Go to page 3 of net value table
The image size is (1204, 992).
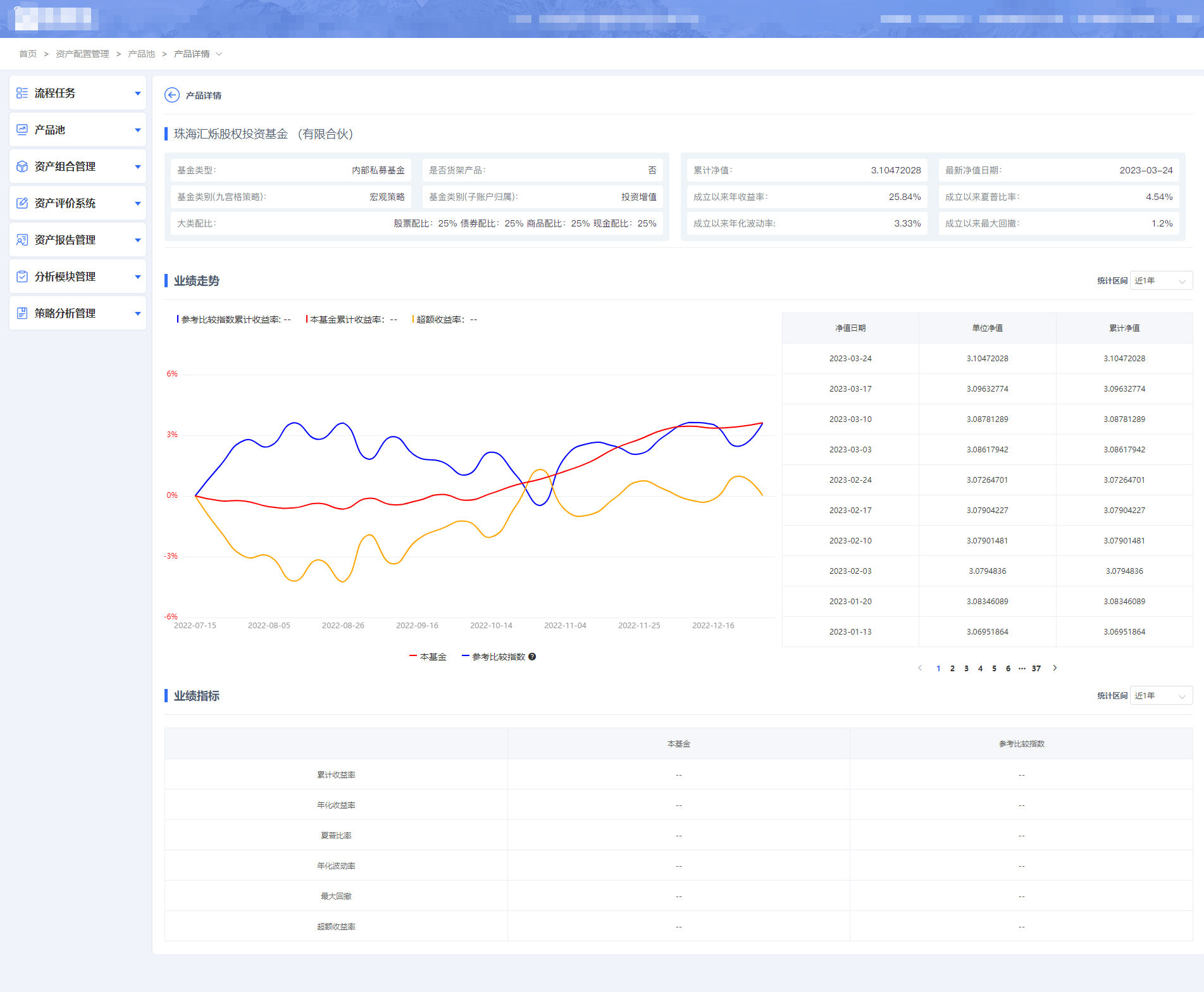click(x=966, y=669)
